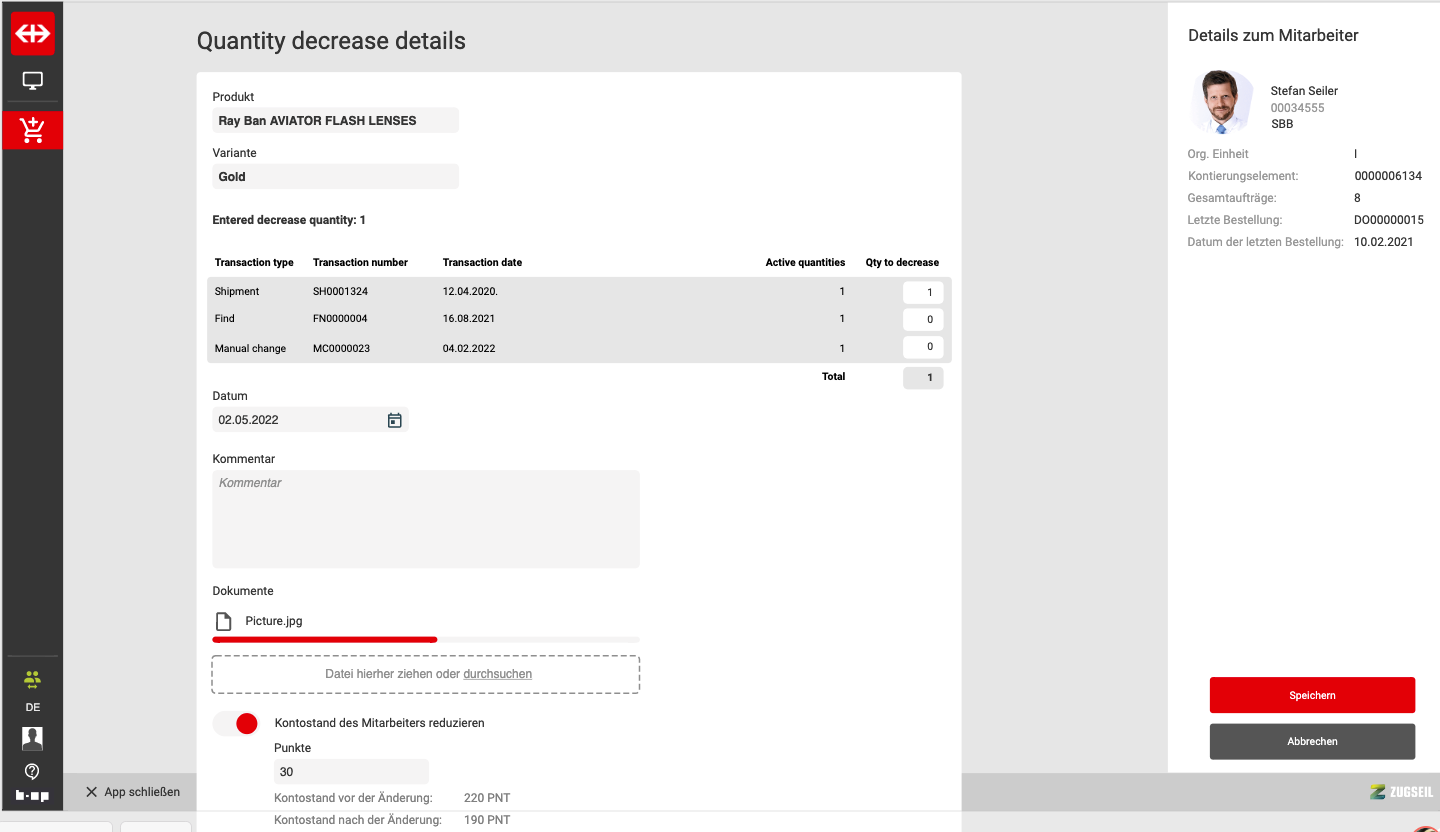Viewport: 1440px width, 832px height.
Task: Open the calendar picker for Datum
Action: (394, 420)
